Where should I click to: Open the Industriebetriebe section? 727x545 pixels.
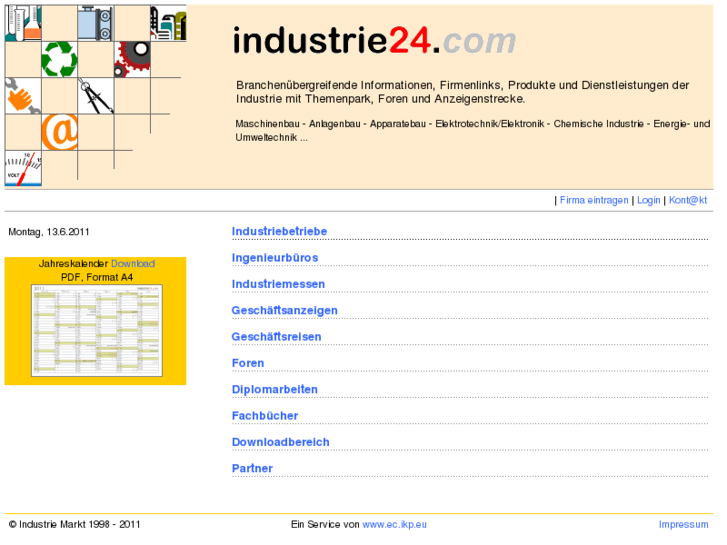280,231
